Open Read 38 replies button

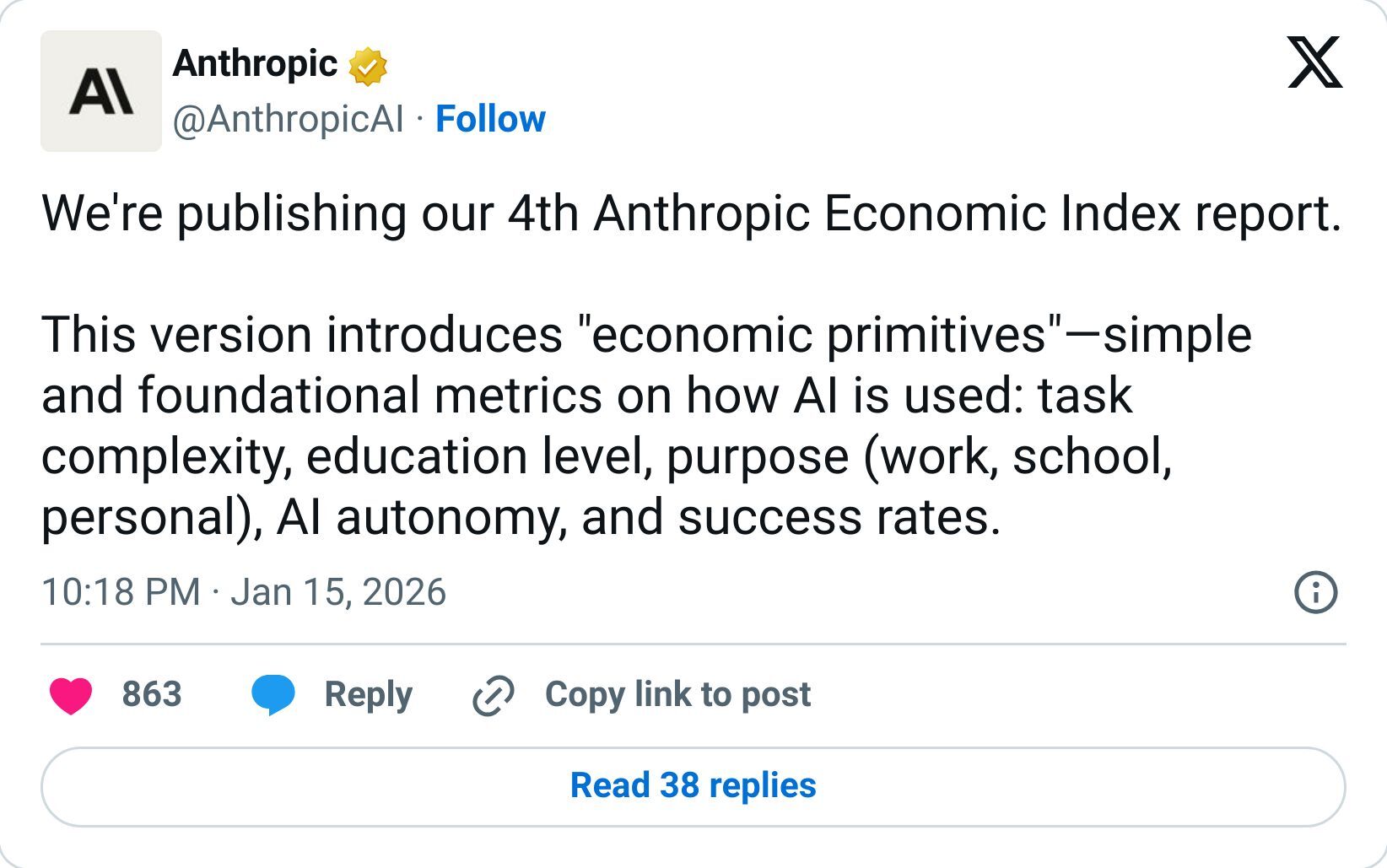coord(693,786)
